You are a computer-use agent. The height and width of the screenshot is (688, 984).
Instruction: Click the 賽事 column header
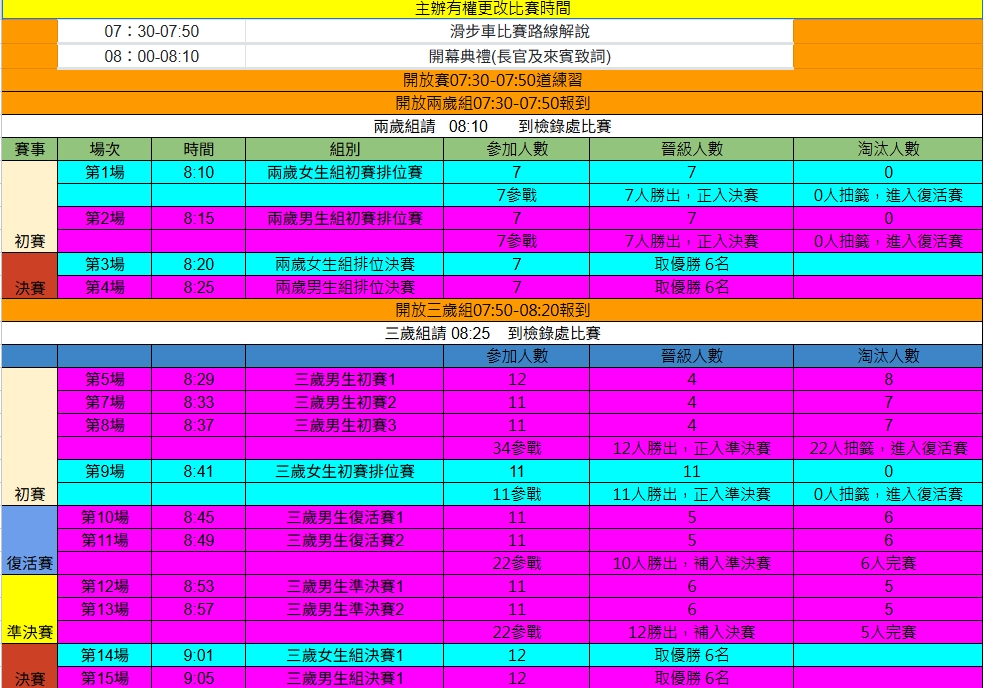click(x=29, y=149)
